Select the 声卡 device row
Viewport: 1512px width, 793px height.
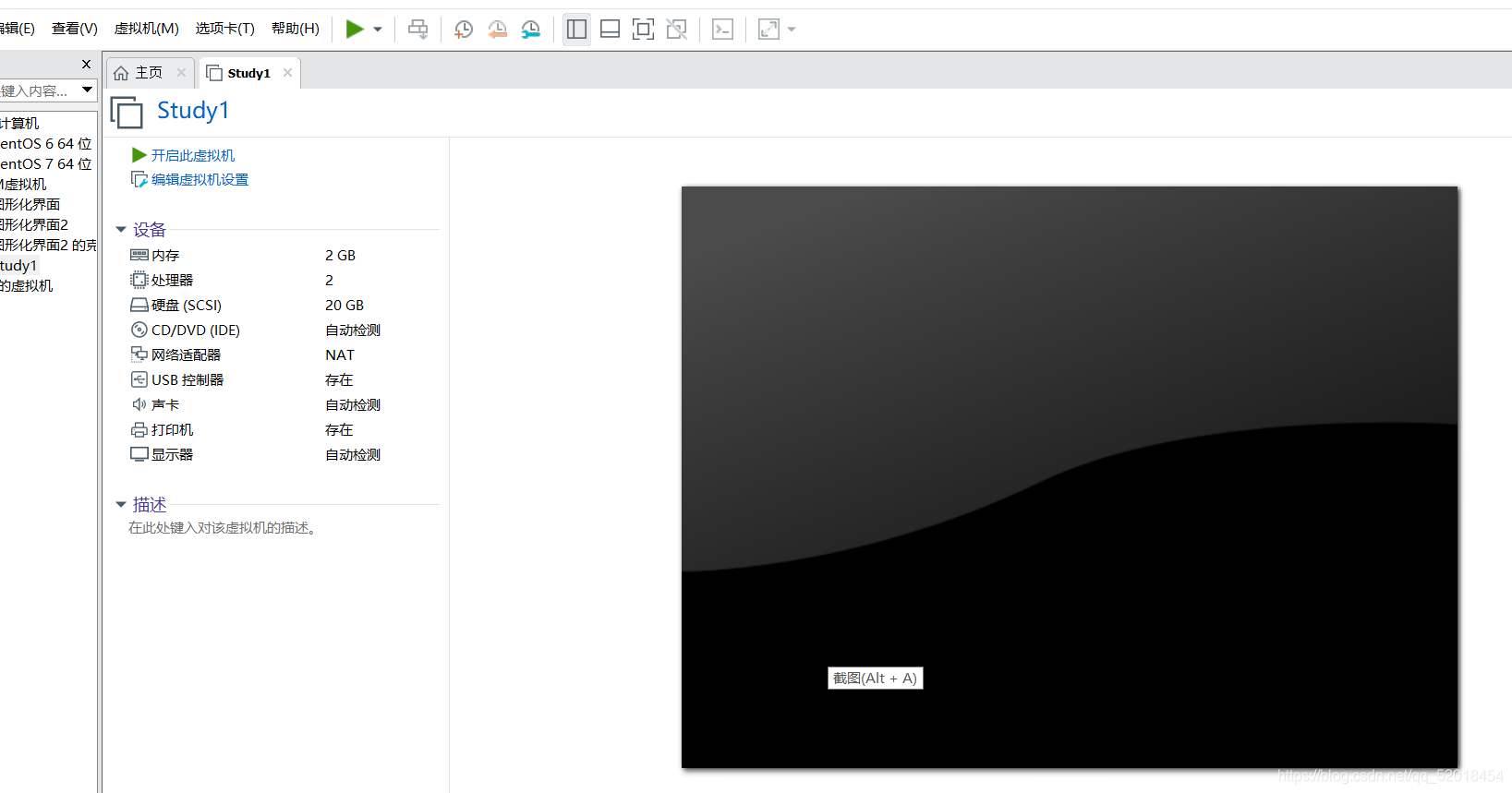tap(283, 404)
